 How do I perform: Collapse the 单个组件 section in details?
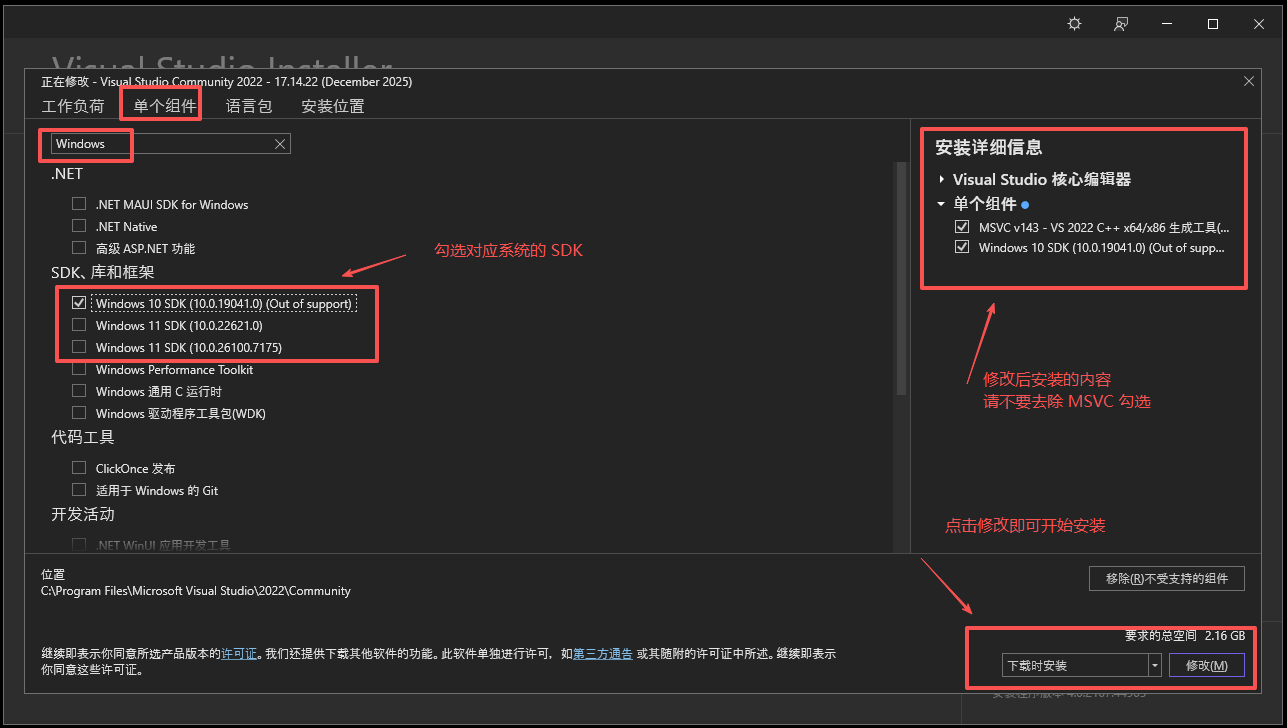[941, 204]
